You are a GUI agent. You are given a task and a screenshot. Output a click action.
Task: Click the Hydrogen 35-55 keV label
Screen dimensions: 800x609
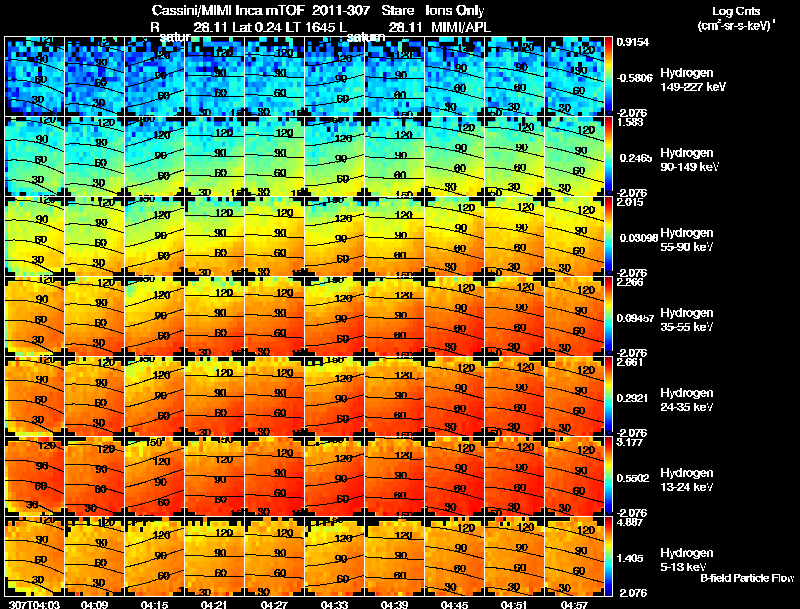687,320
